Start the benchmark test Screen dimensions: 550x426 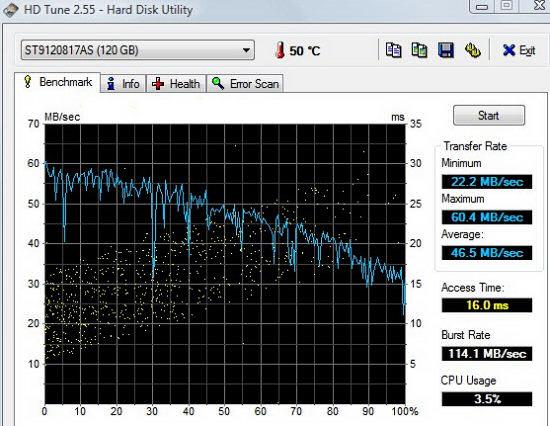point(489,115)
